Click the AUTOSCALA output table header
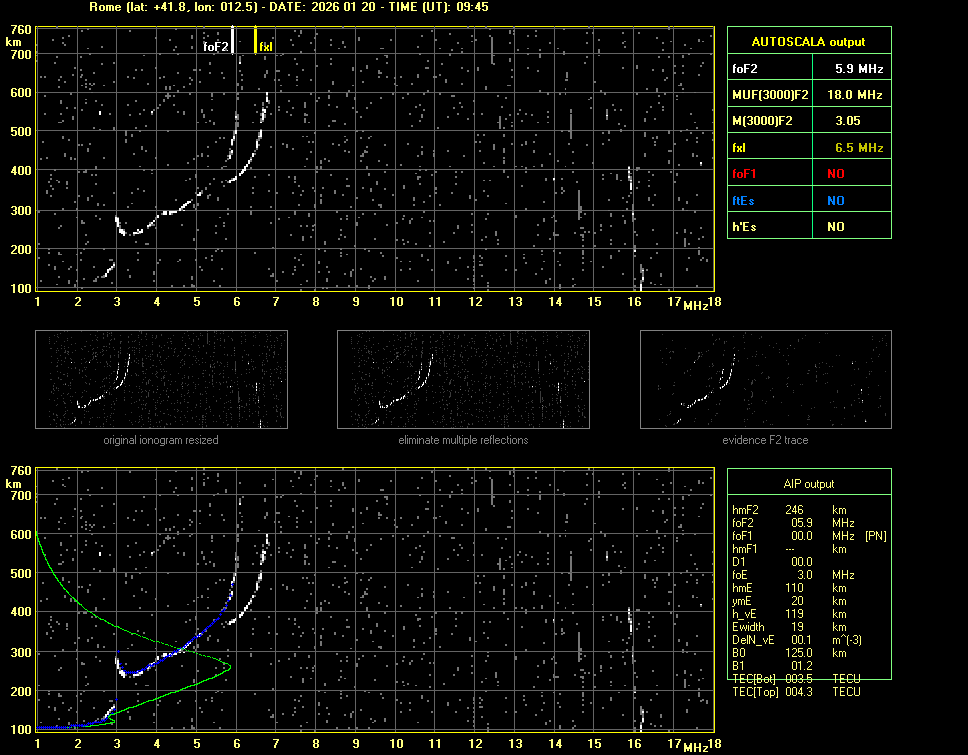 pyautogui.click(x=808, y=42)
